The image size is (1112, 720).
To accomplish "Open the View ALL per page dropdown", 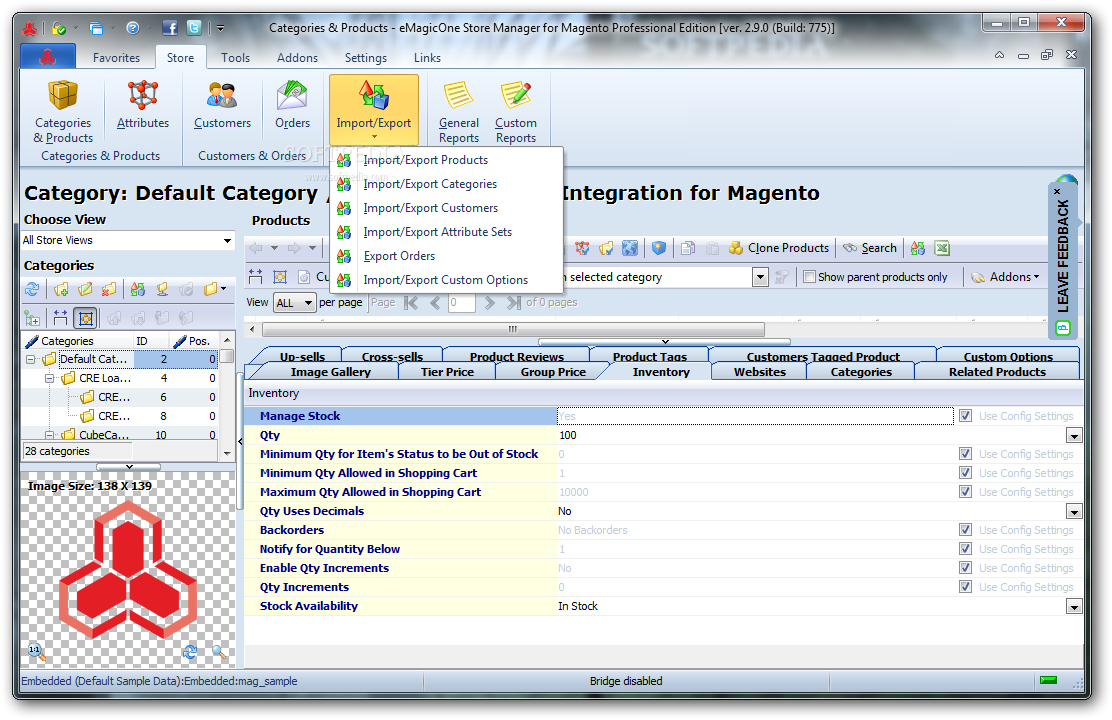I will click(294, 303).
